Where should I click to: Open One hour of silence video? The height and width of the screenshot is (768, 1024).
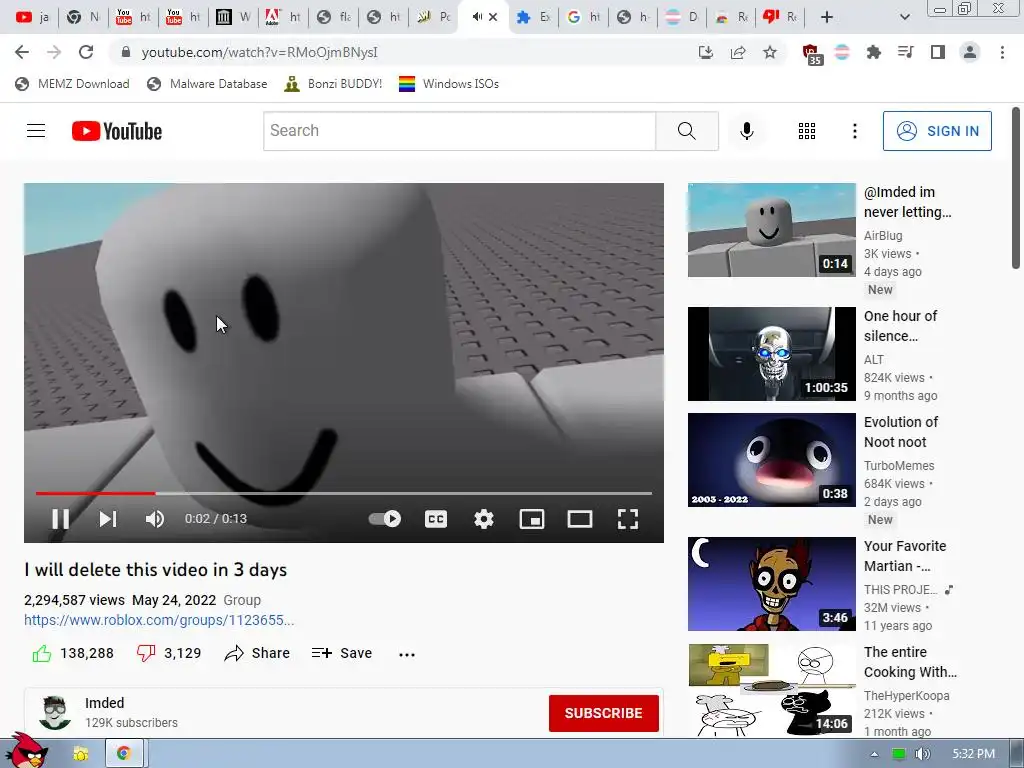(771, 354)
